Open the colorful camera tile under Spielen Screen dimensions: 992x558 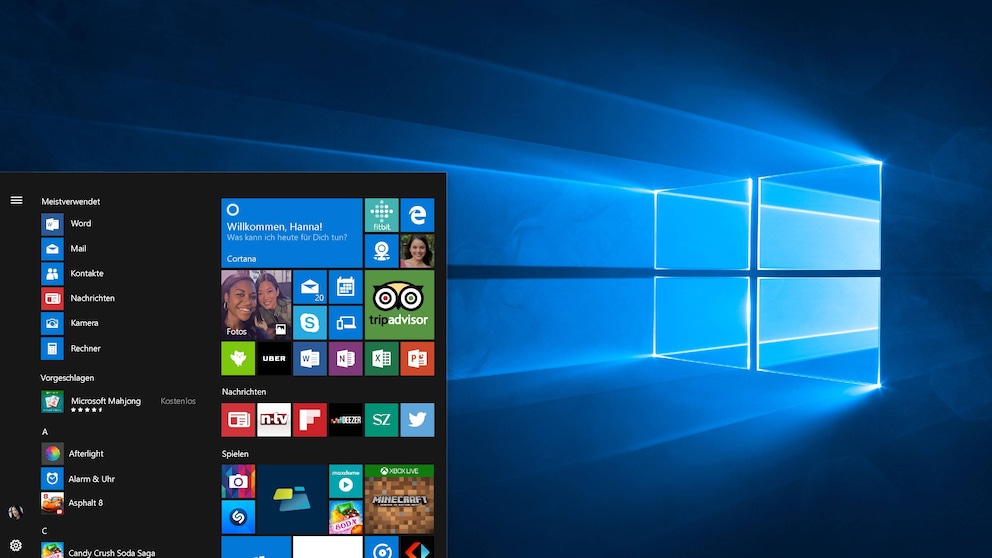tap(238, 481)
